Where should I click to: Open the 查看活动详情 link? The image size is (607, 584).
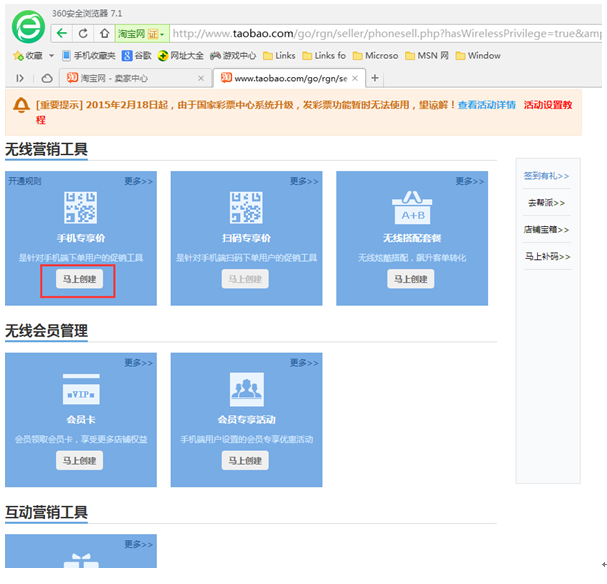pyautogui.click(x=487, y=105)
